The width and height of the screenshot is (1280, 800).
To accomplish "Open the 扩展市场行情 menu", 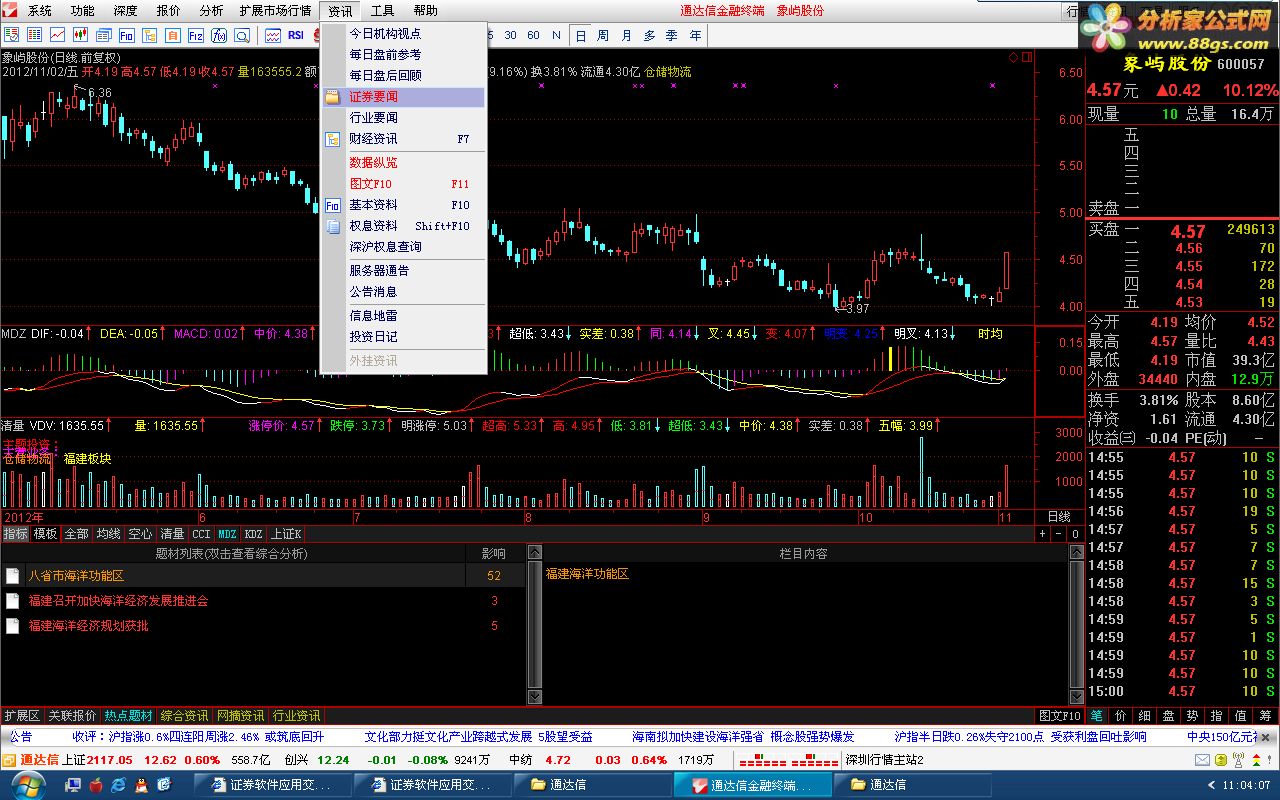I will 275,11.
